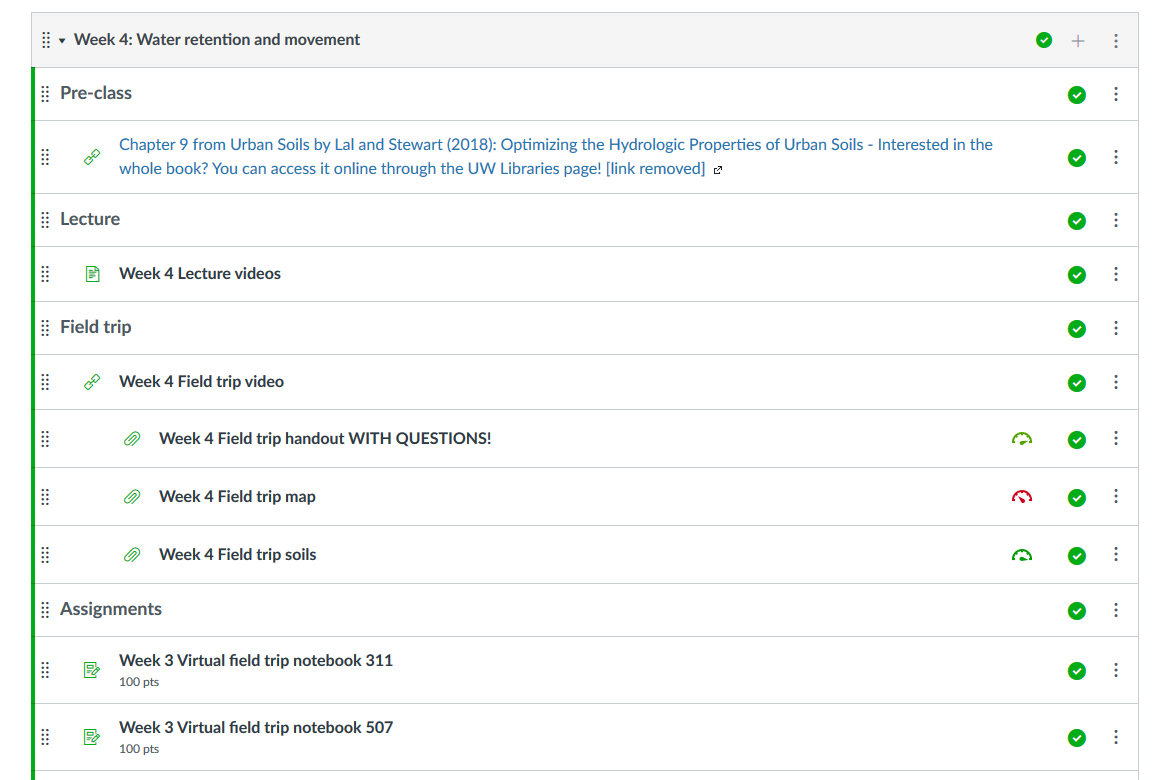Click the page icon beside Week 4 Lecture videos
Screen dimensions: 1170x780
(92, 274)
